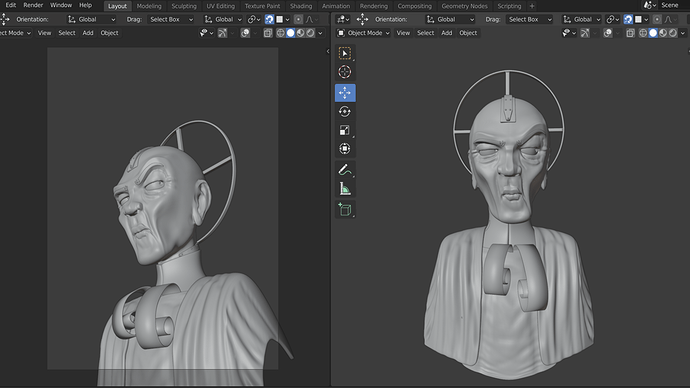The height and width of the screenshot is (388, 690).
Task: Switch to the Shading workspace tab
Action: tap(301, 6)
